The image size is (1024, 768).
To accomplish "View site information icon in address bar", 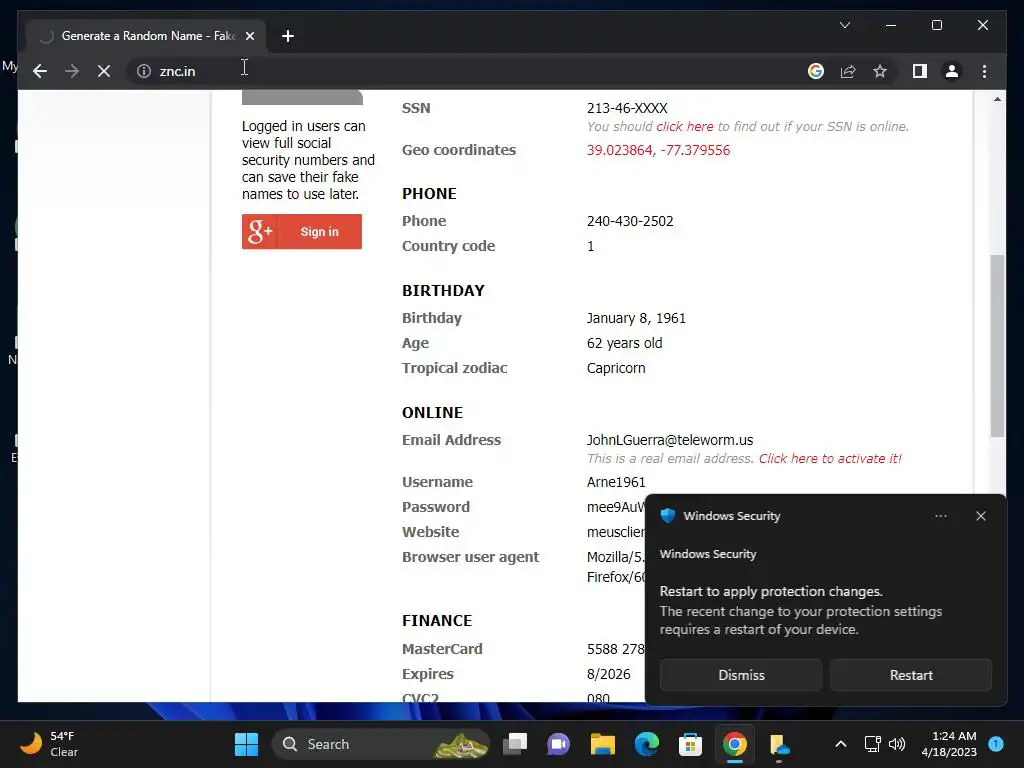I will tap(144, 71).
